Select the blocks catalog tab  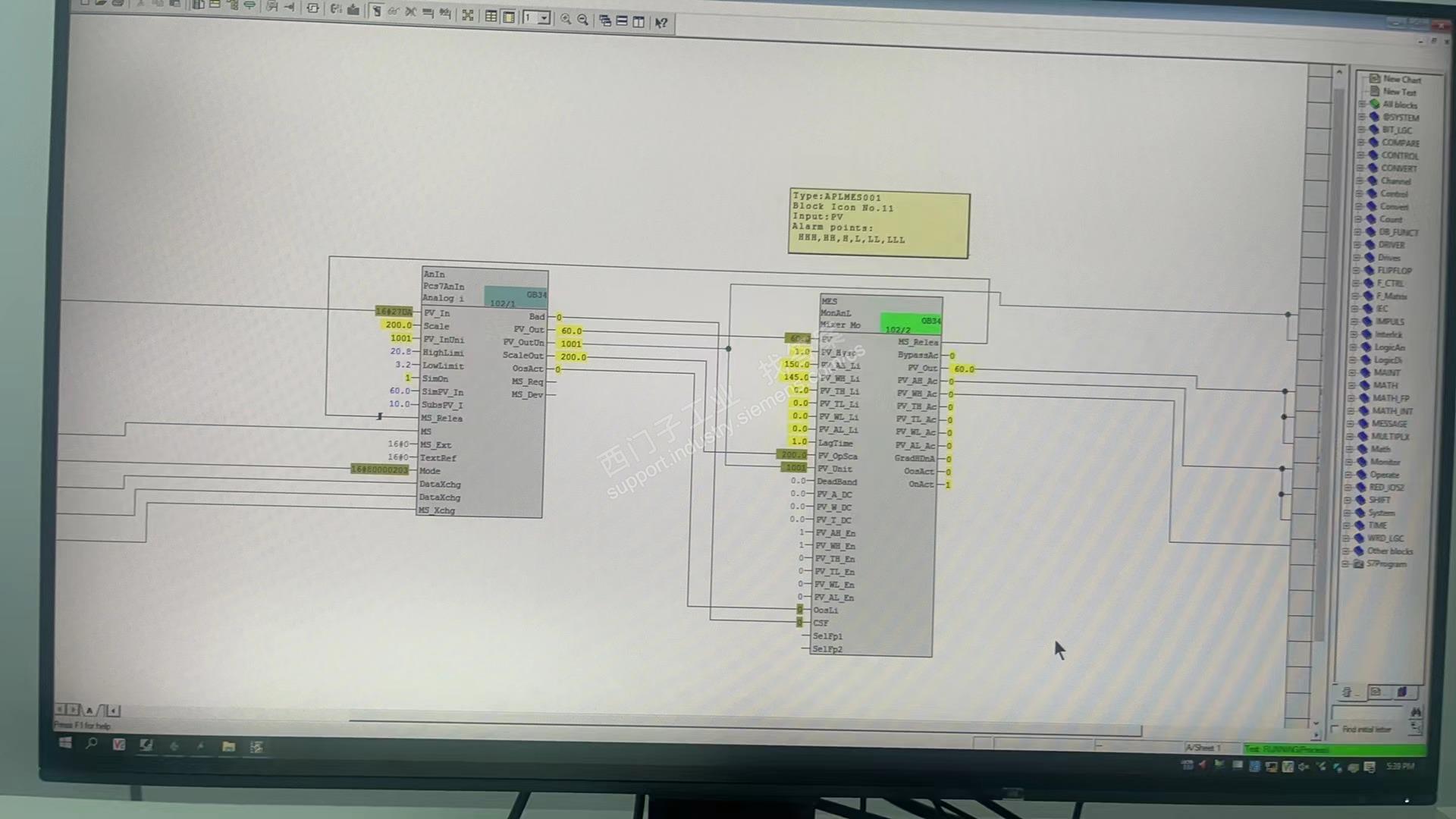[x=1347, y=692]
